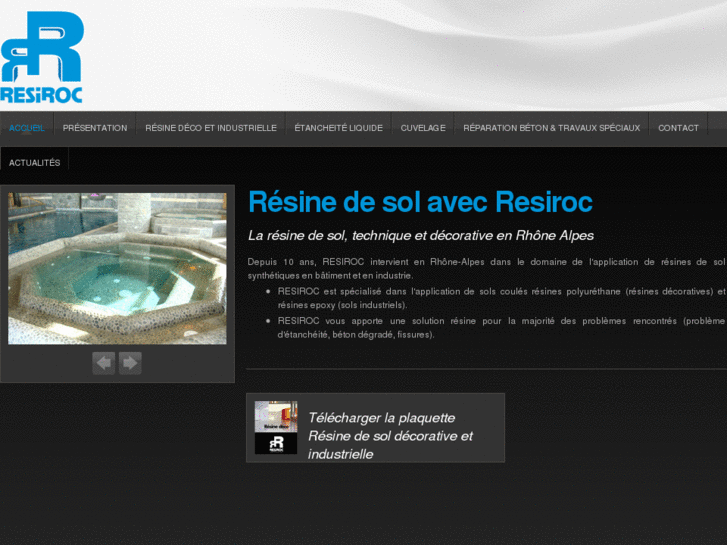Click bullet about sols coulés résines polyuréthane
This screenshot has width=727, height=545.
click(x=501, y=298)
